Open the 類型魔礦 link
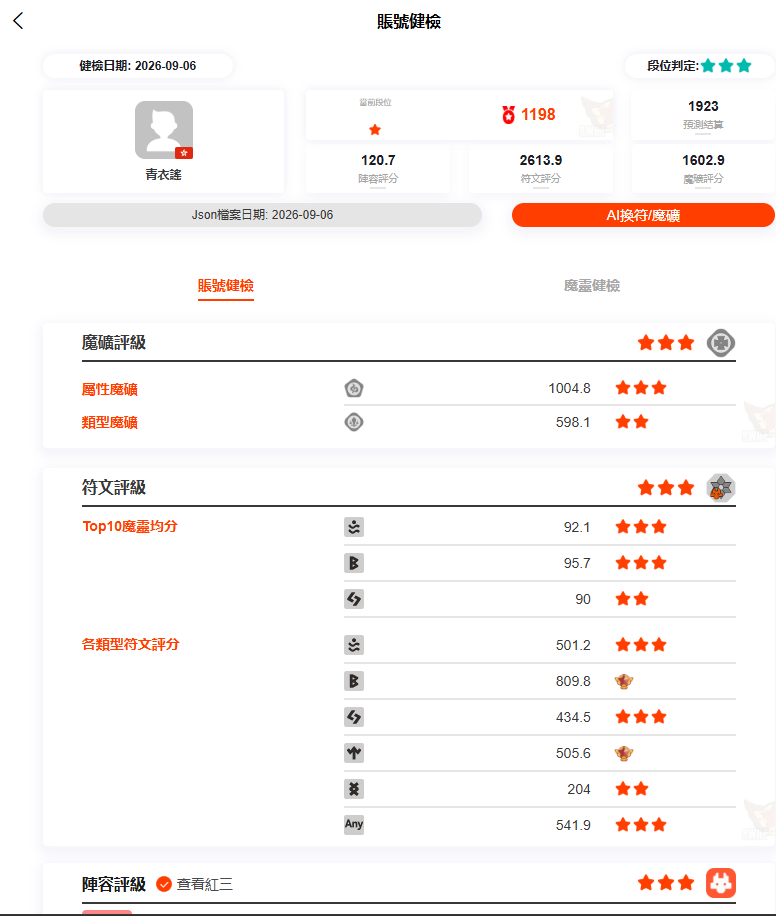The image size is (776, 916). [110, 422]
